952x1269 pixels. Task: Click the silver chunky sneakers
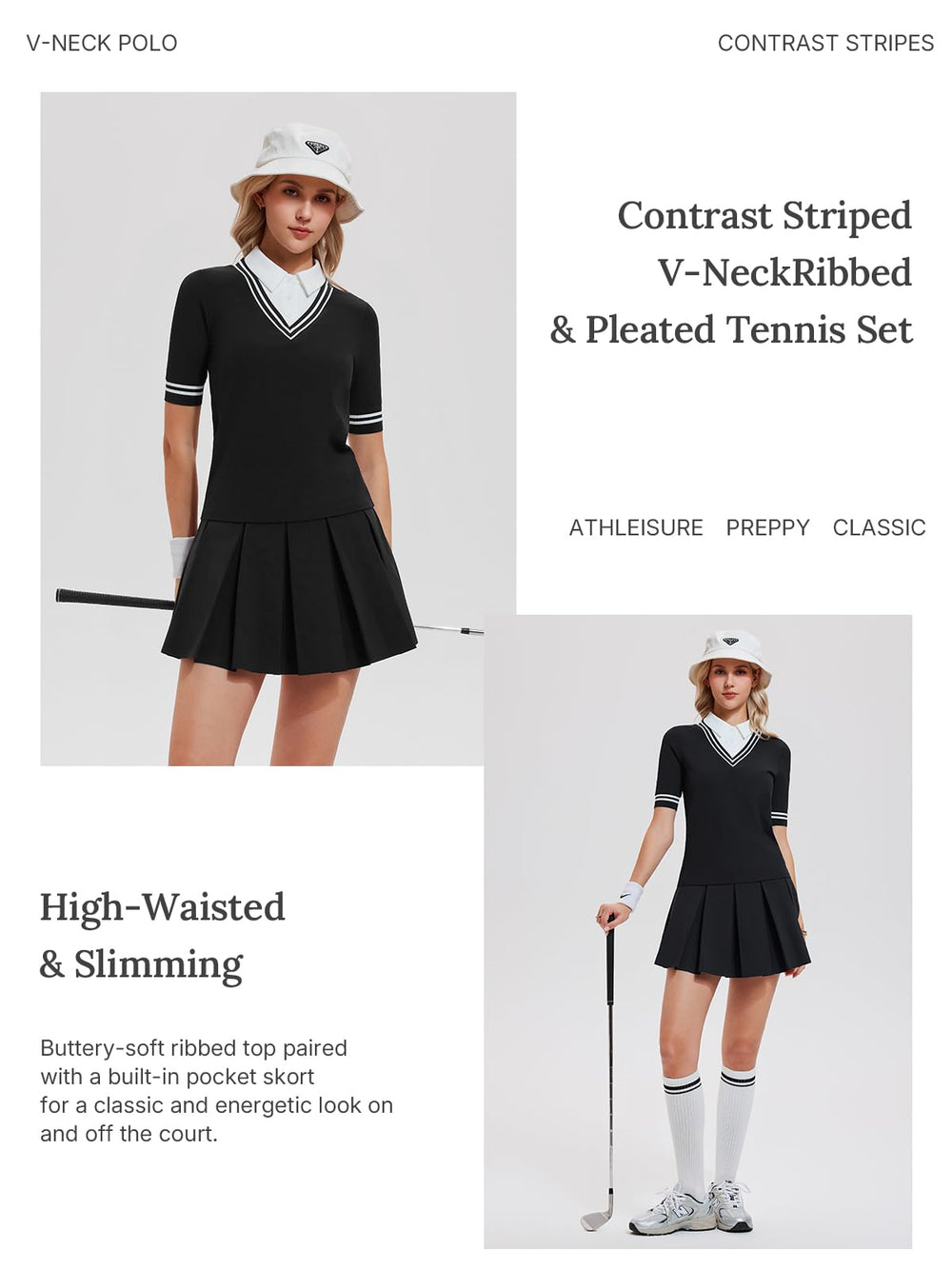tap(690, 1208)
